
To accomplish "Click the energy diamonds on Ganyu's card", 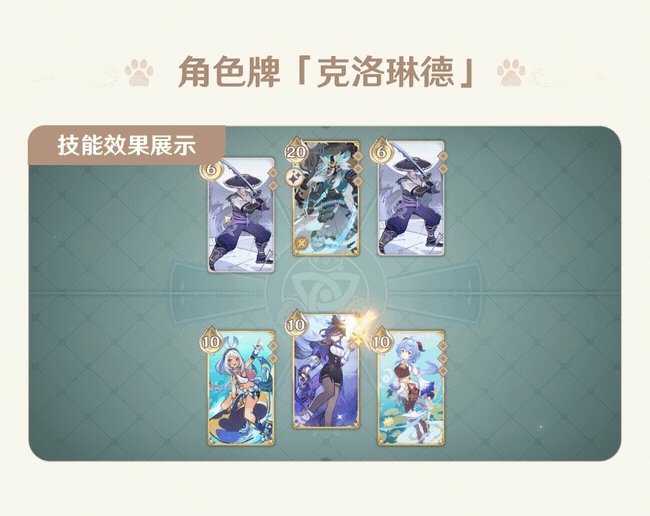I will pyautogui.click(x=443, y=358).
